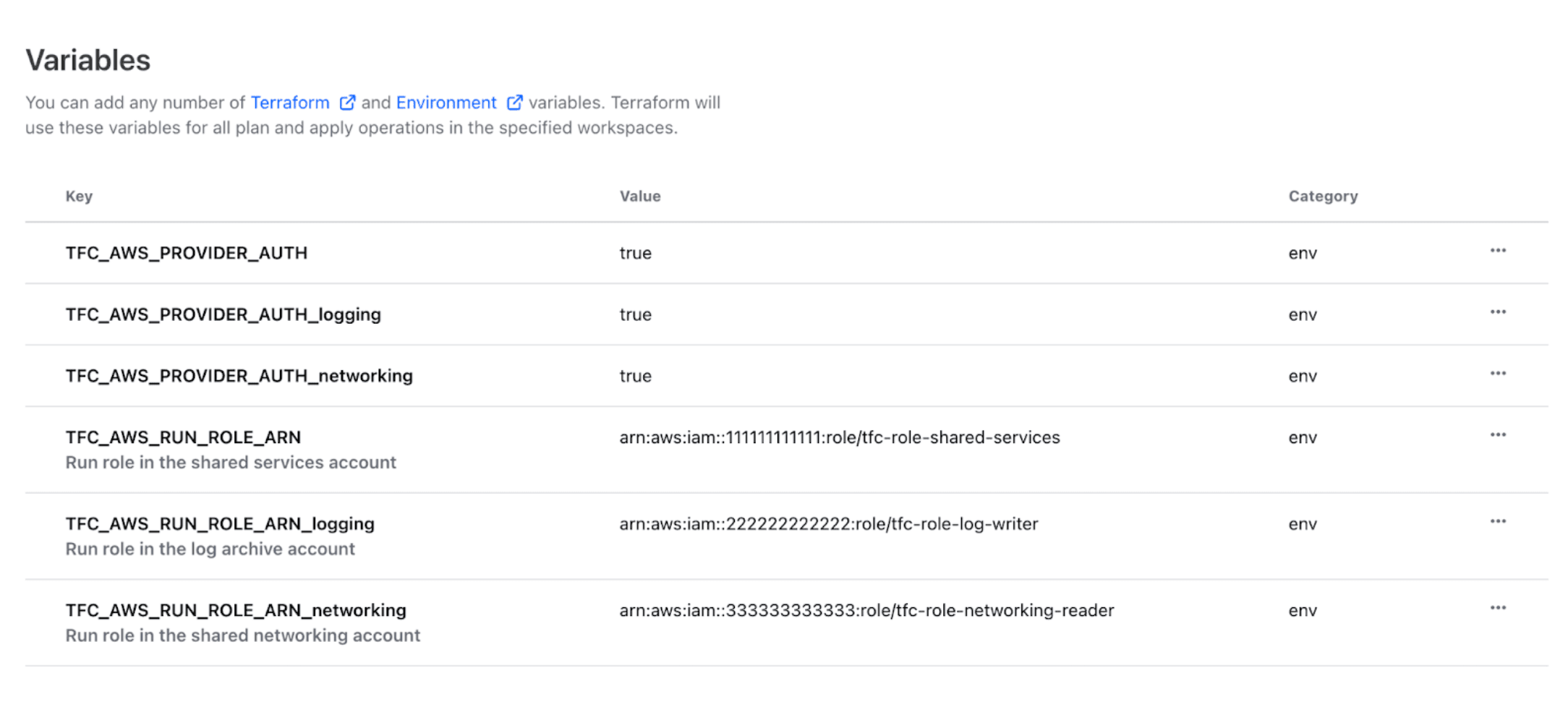Select the TFC_AWS_PROVIDER_AUTH key name
1568x707 pixels.
[x=187, y=253]
